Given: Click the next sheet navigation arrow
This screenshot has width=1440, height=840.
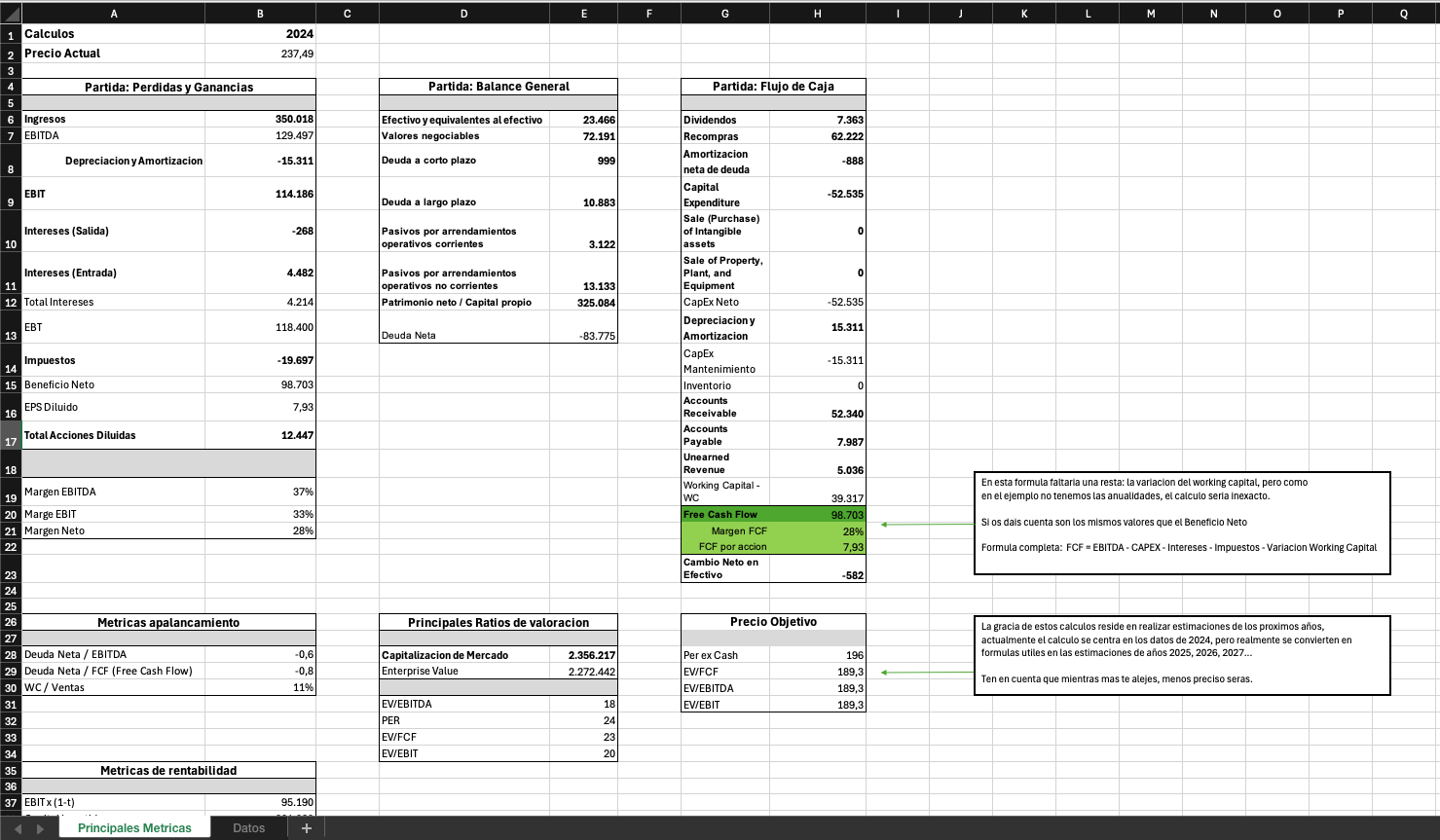Looking at the screenshot, I should 40,828.
